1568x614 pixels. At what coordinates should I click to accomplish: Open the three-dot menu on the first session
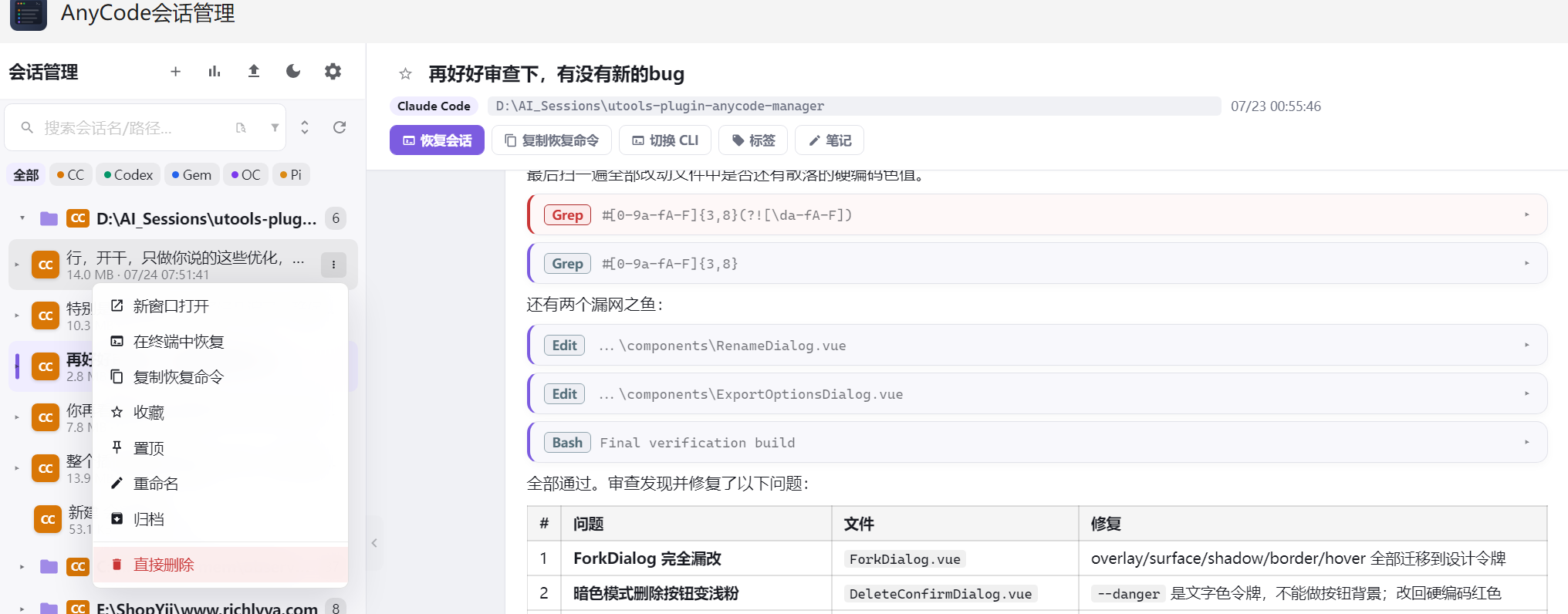[x=333, y=265]
